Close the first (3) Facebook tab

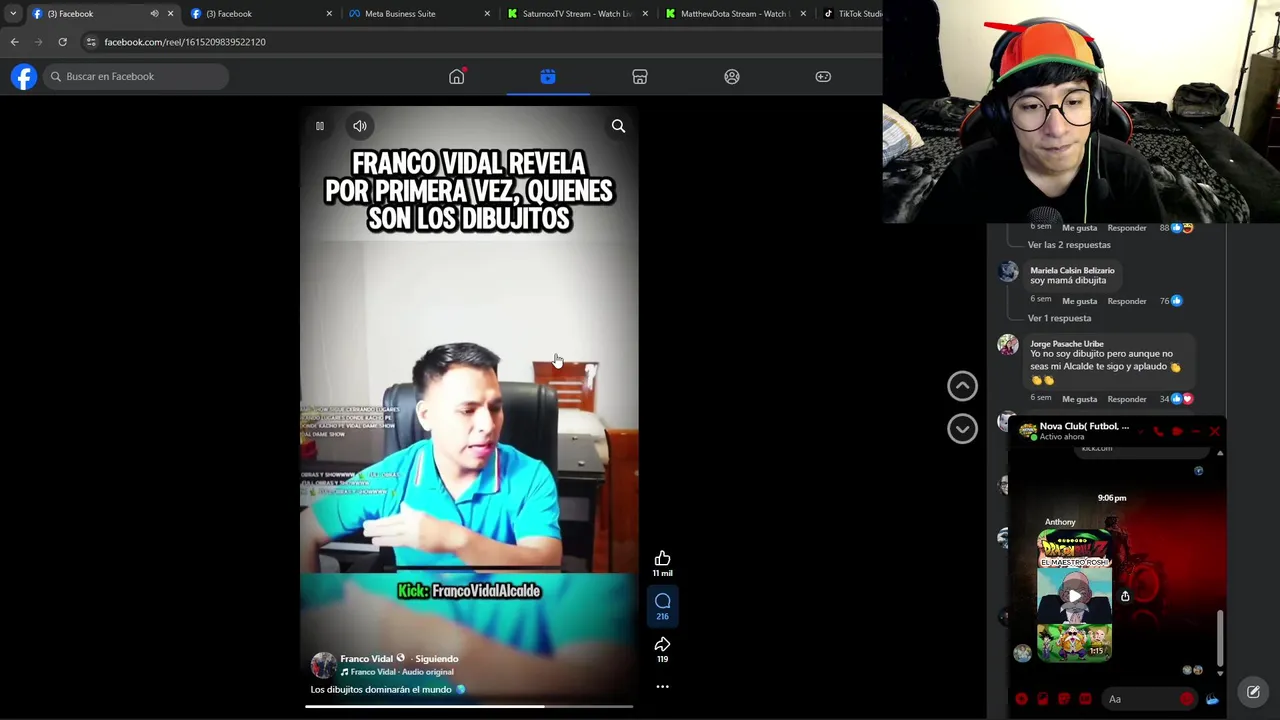(170, 14)
